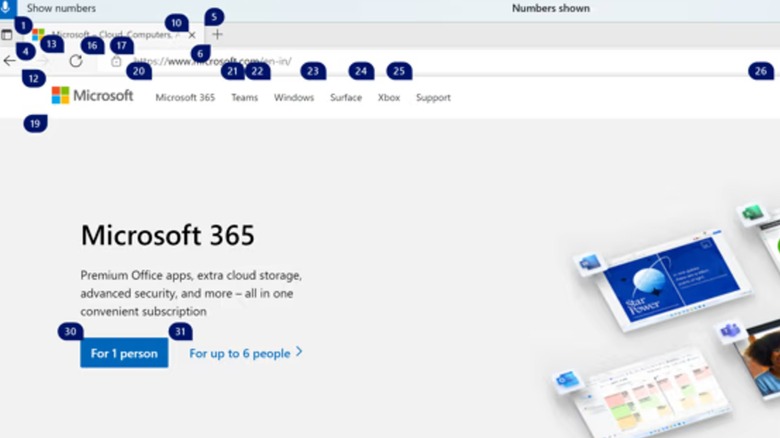Open the Teams navigation link

coord(244,98)
